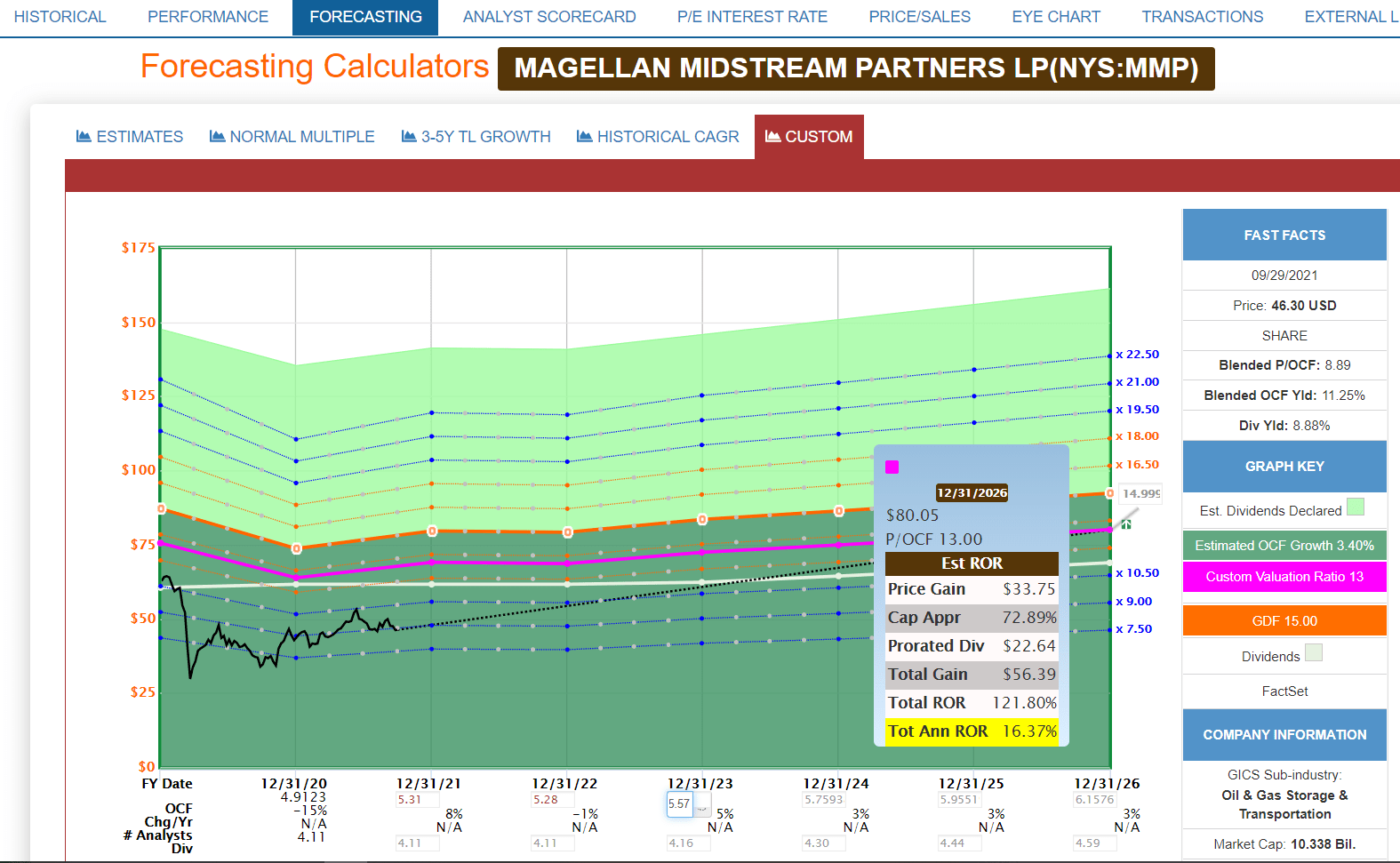This screenshot has height=863, width=1400.
Task: Open the spinner next to the 5.57 field
Action: 701,805
